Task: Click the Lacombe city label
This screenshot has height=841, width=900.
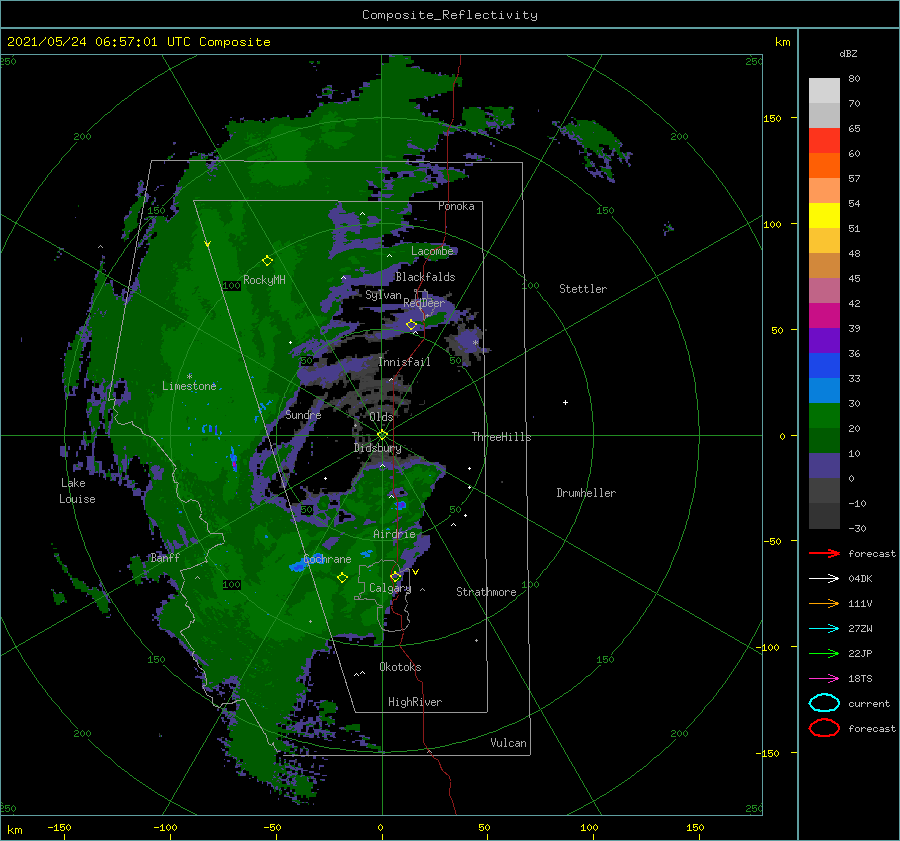Action: click(x=432, y=251)
